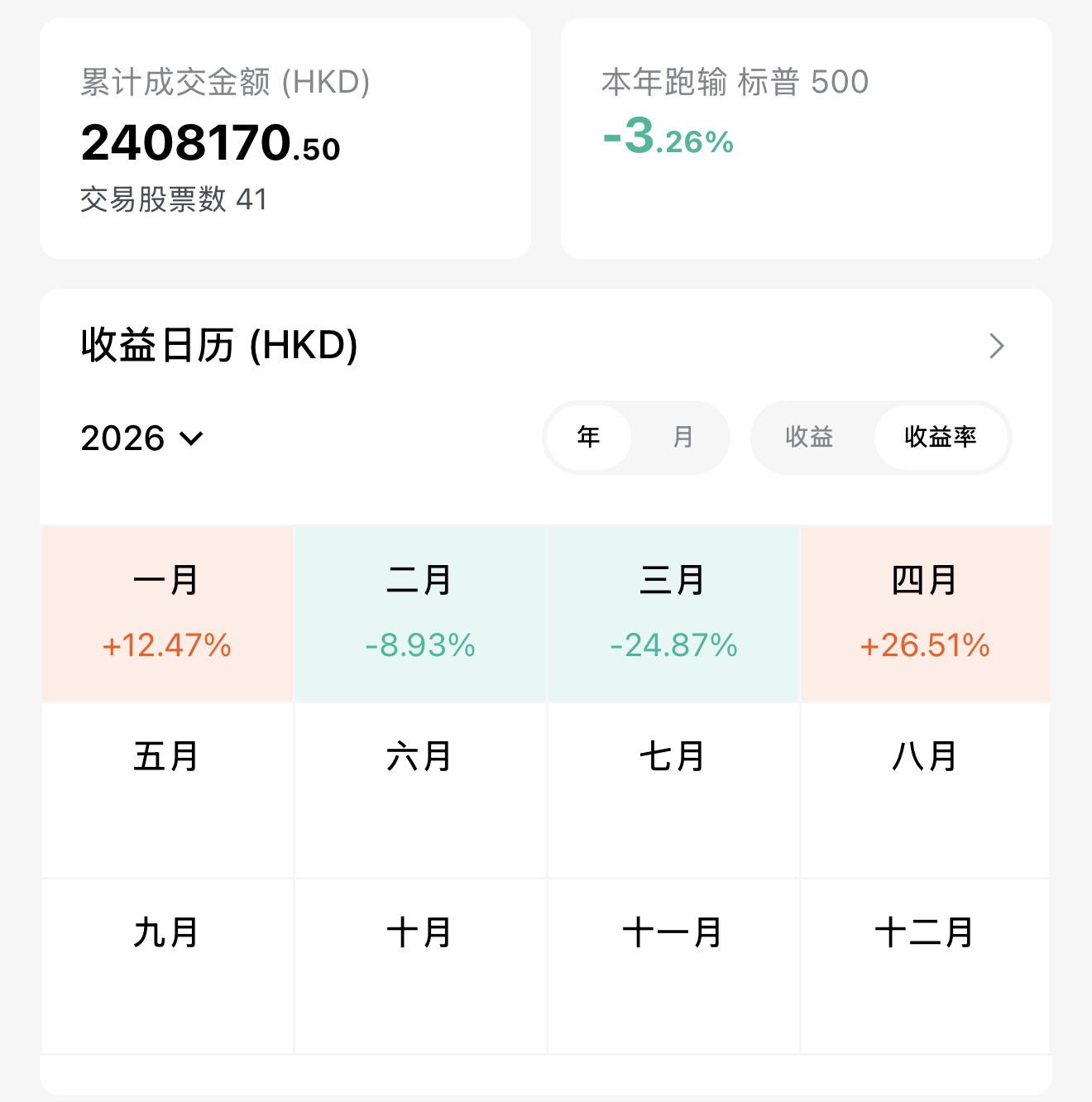This screenshot has height=1102, width=1092.
Task: Select the July (七月) cell
Action: point(673,789)
